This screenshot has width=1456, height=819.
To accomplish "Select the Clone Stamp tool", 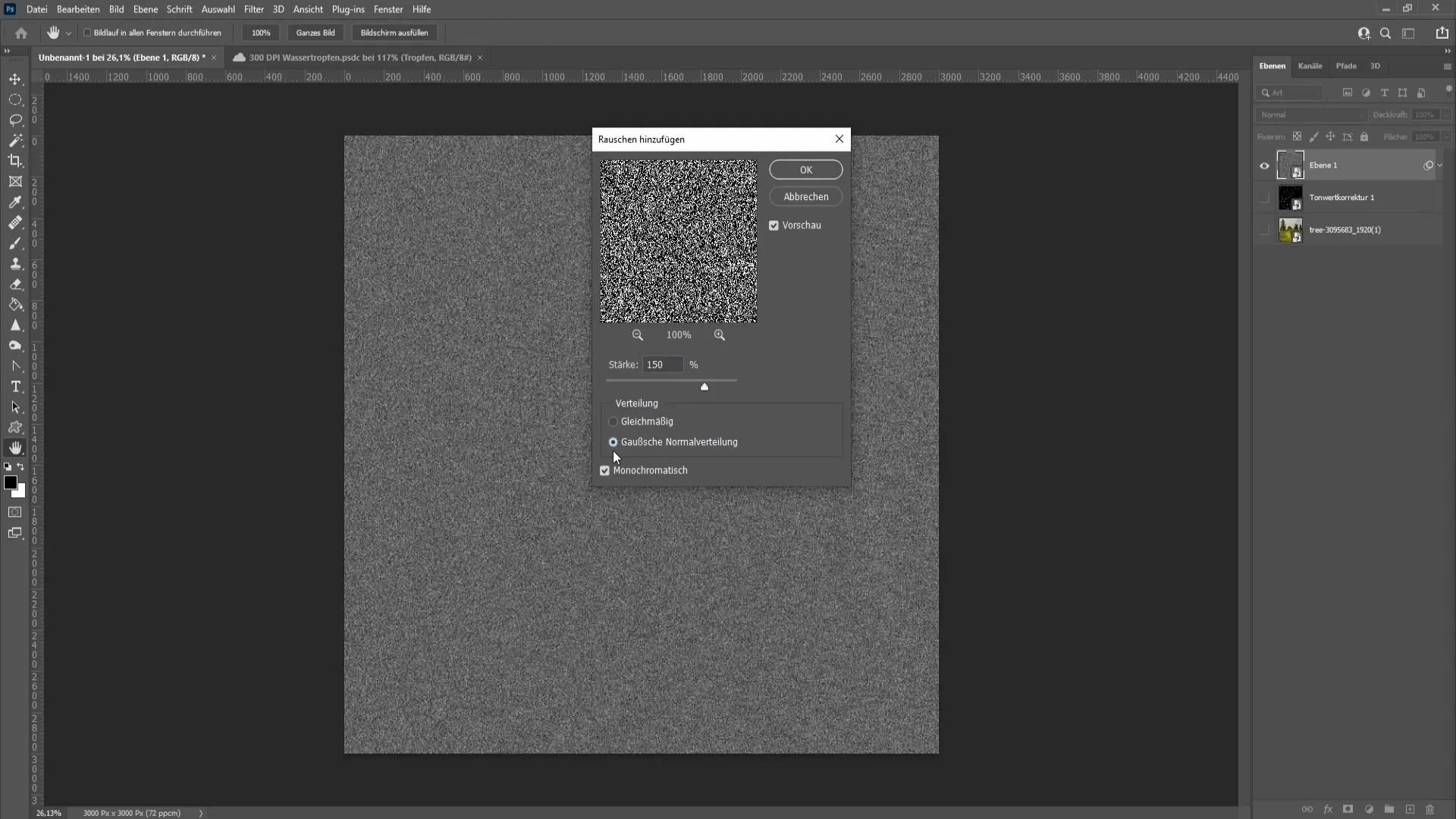I will coord(15,263).
